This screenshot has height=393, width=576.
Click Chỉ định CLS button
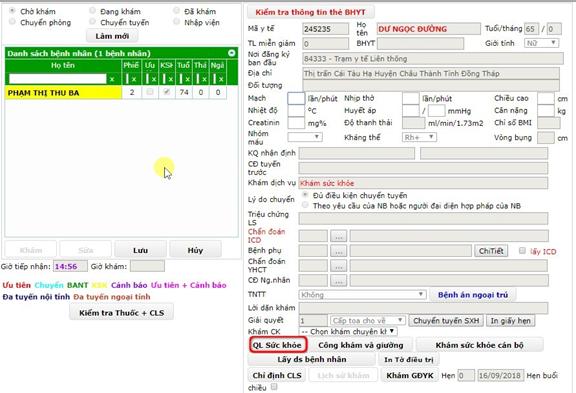(277, 375)
